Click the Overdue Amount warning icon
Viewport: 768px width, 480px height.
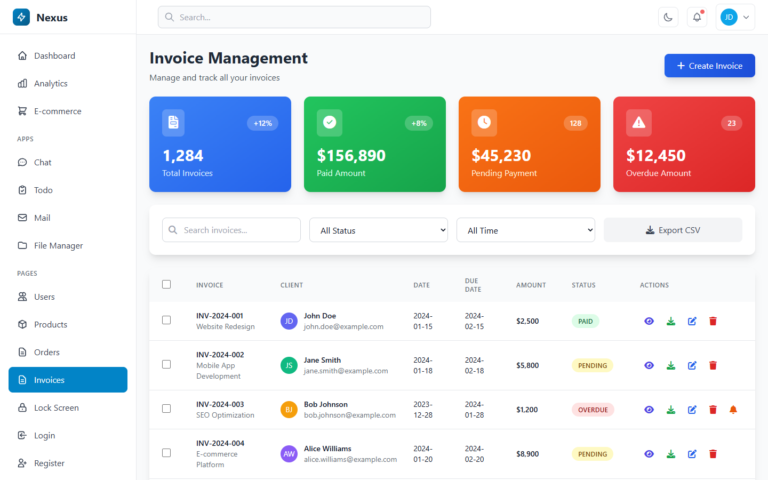coord(639,122)
